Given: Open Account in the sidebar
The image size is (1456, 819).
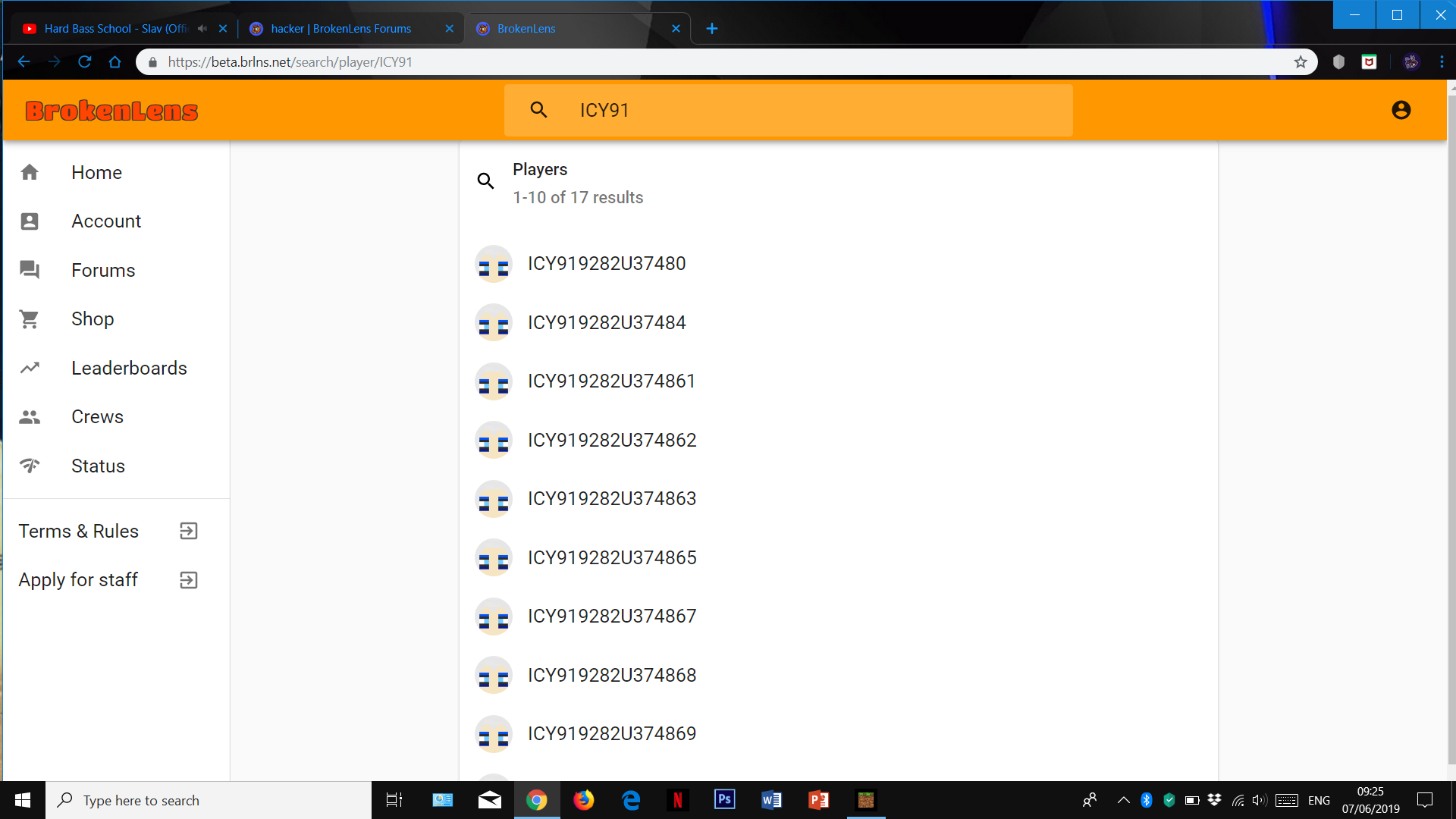Looking at the screenshot, I should [117, 221].
